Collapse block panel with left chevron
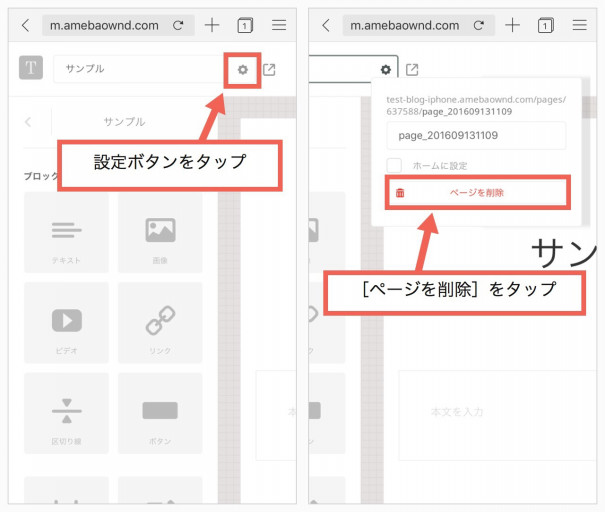605x512 pixels. [28, 122]
